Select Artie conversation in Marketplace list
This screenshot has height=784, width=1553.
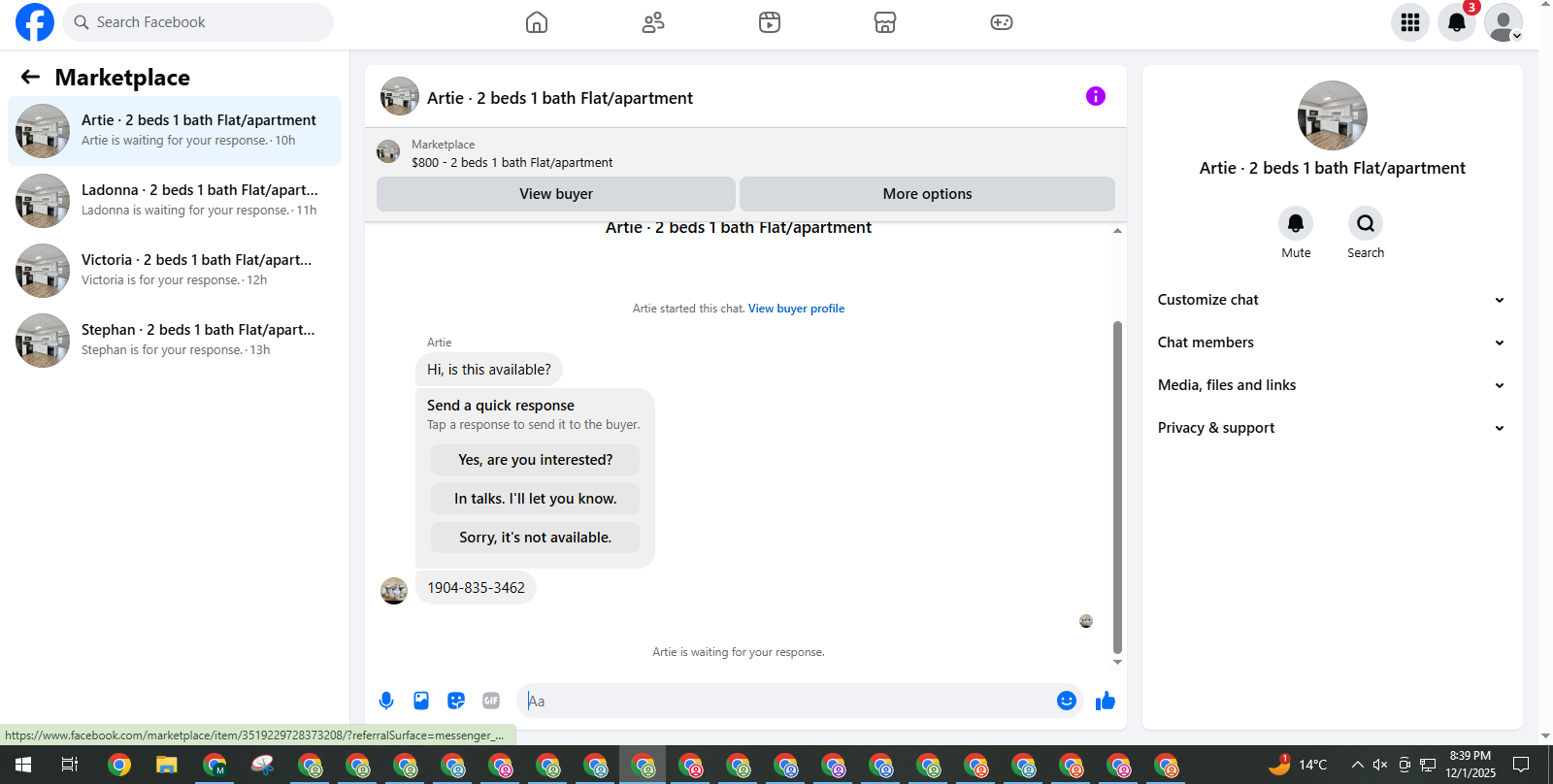175,131
